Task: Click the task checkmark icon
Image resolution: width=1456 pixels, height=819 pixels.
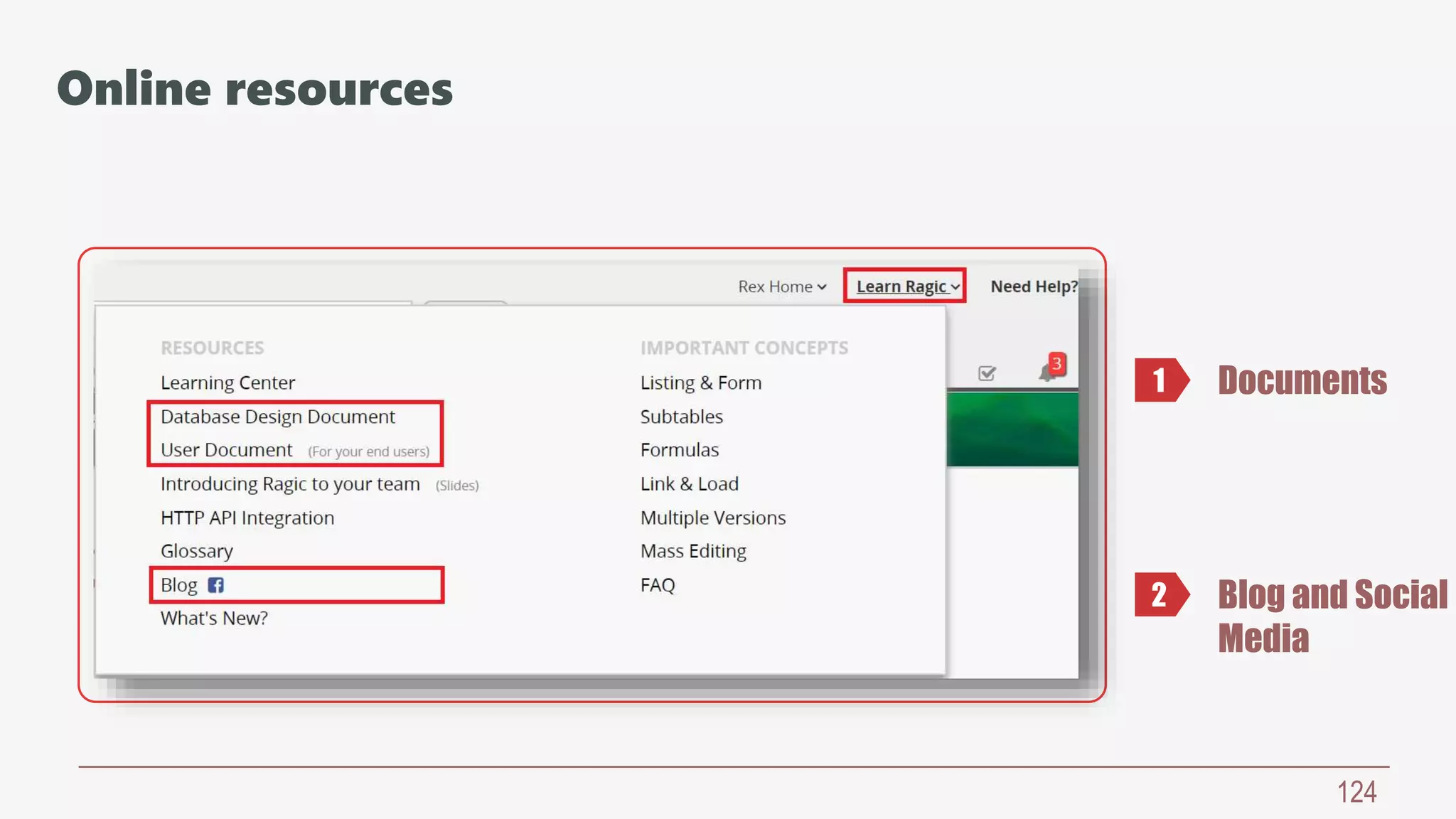Action: pyautogui.click(x=987, y=373)
